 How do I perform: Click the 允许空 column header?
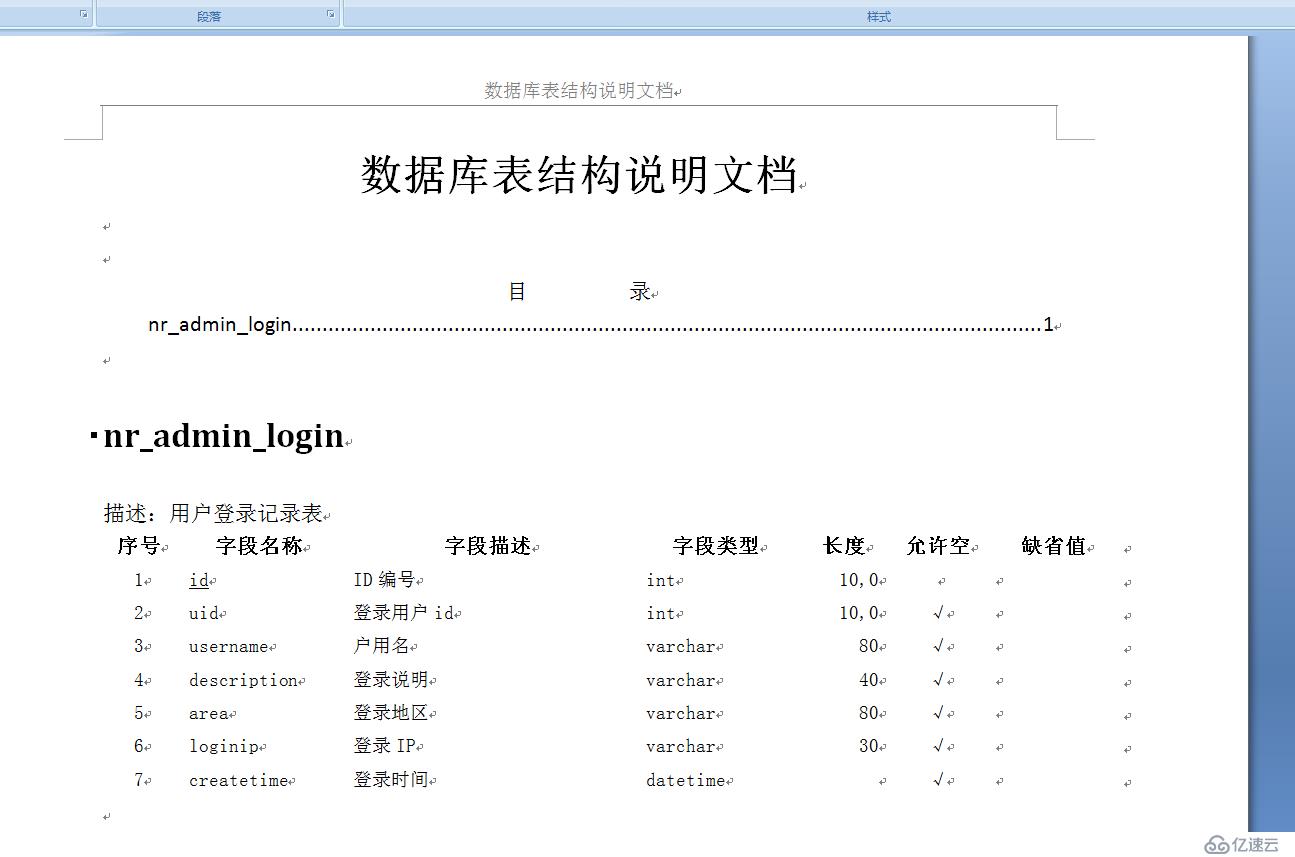pyautogui.click(x=938, y=546)
